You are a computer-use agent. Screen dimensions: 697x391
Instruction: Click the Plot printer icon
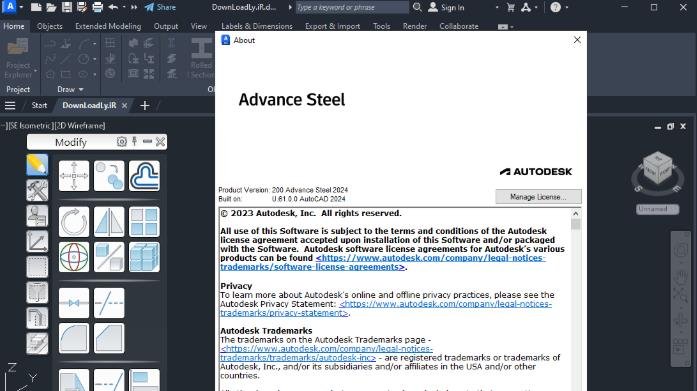pos(97,7)
